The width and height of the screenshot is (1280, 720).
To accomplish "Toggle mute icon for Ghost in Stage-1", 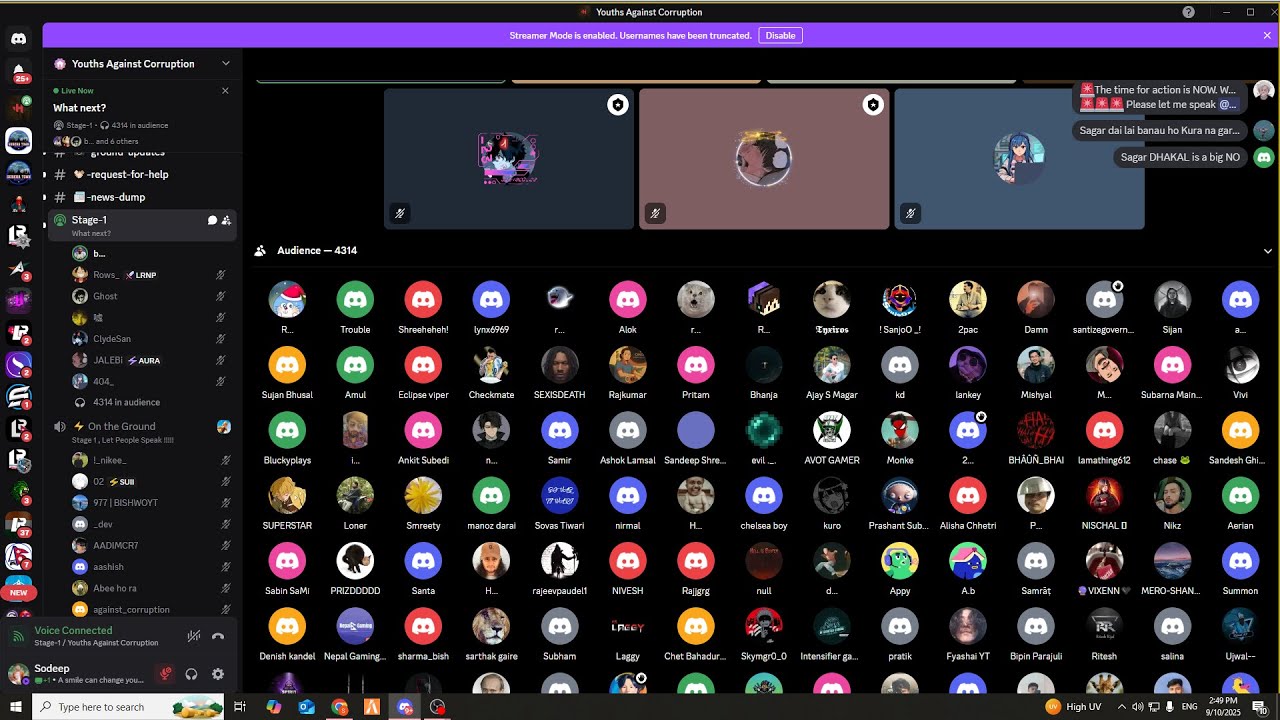I will point(221,296).
